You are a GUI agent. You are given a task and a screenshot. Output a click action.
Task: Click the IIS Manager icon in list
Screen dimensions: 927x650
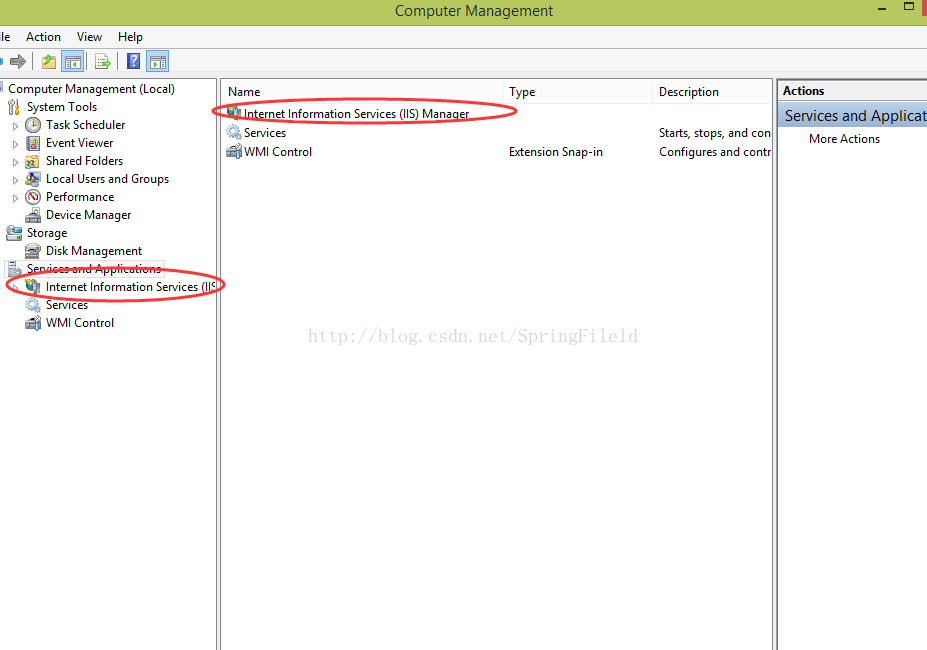[234, 113]
